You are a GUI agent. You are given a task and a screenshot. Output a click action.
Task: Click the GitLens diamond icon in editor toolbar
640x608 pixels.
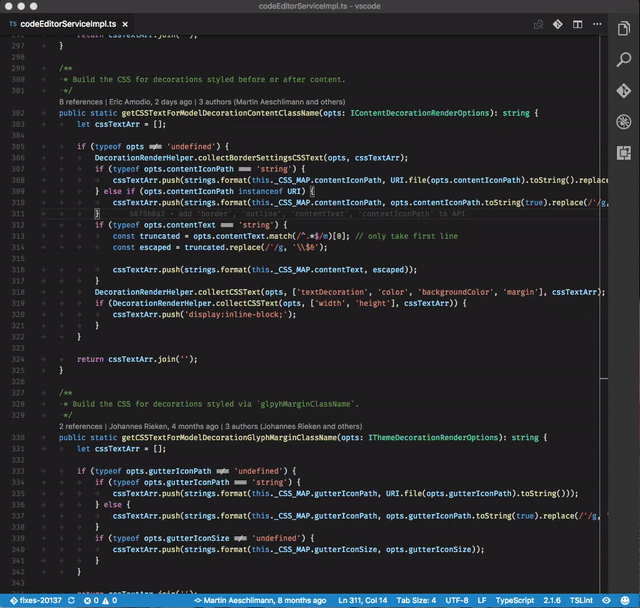click(x=558, y=24)
